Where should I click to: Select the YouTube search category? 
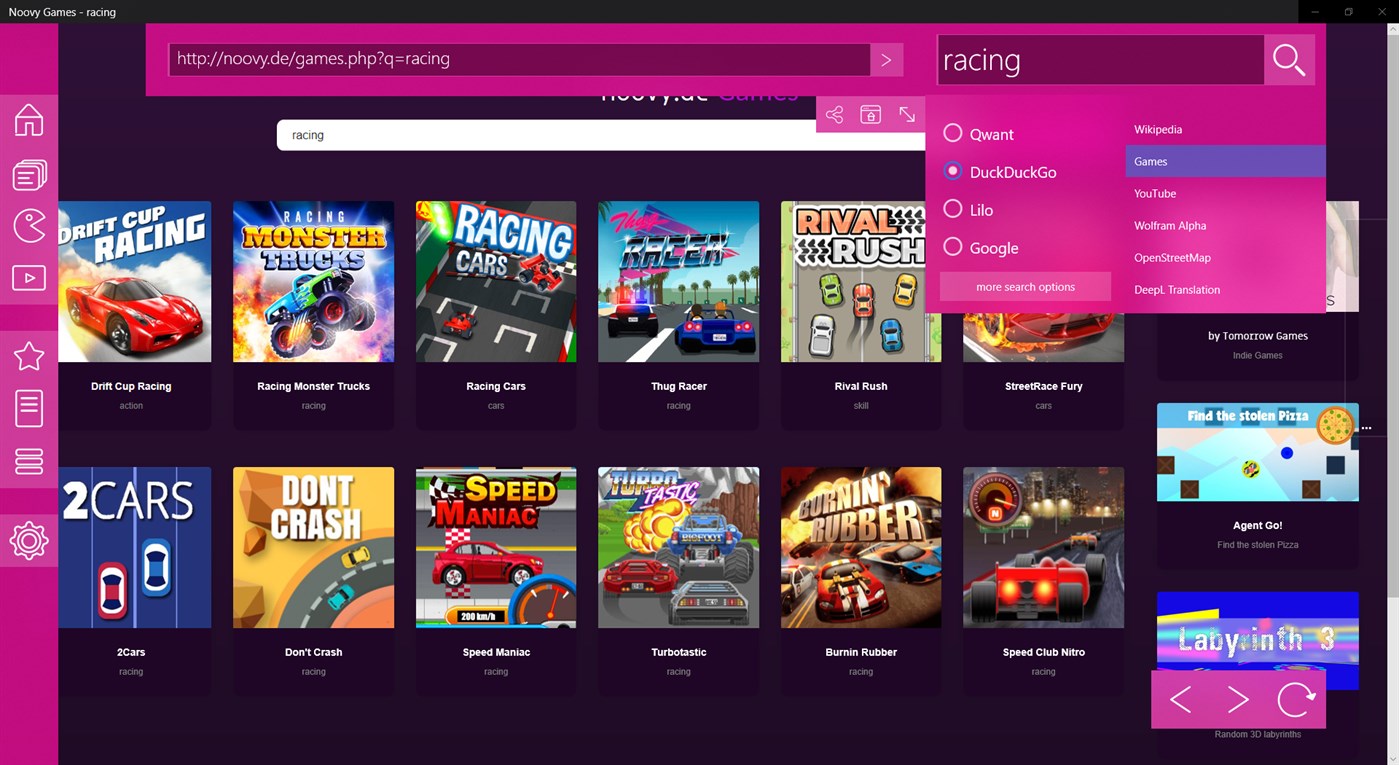pos(1155,193)
